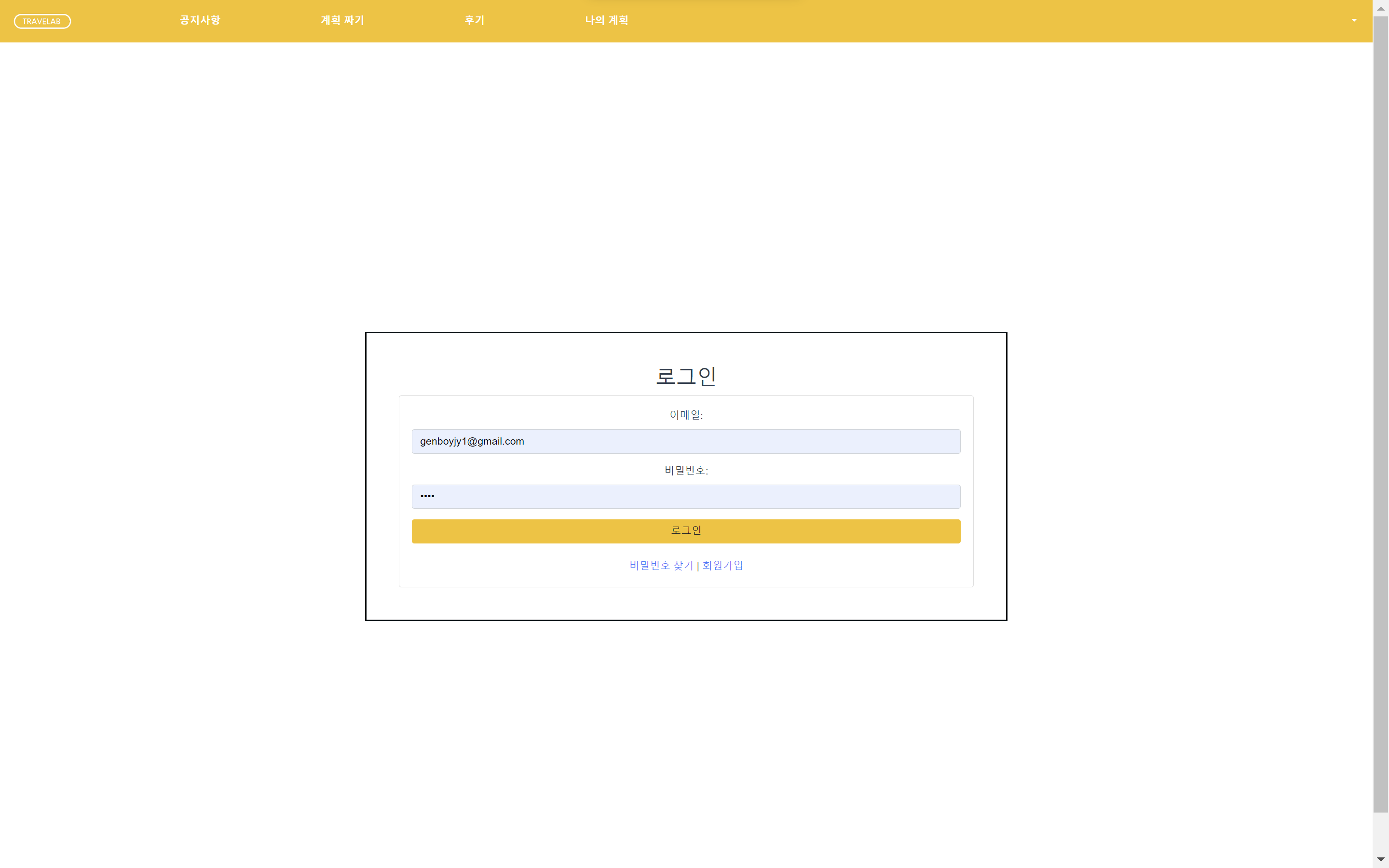Click the TRAVELAB logo in the navbar
1389x868 pixels.
point(42,21)
